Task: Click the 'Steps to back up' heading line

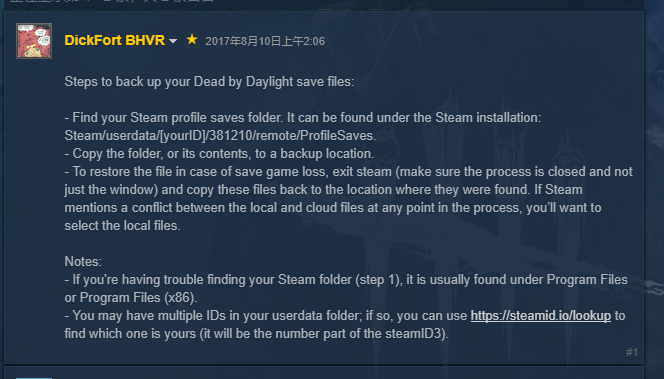Action: pos(209,81)
